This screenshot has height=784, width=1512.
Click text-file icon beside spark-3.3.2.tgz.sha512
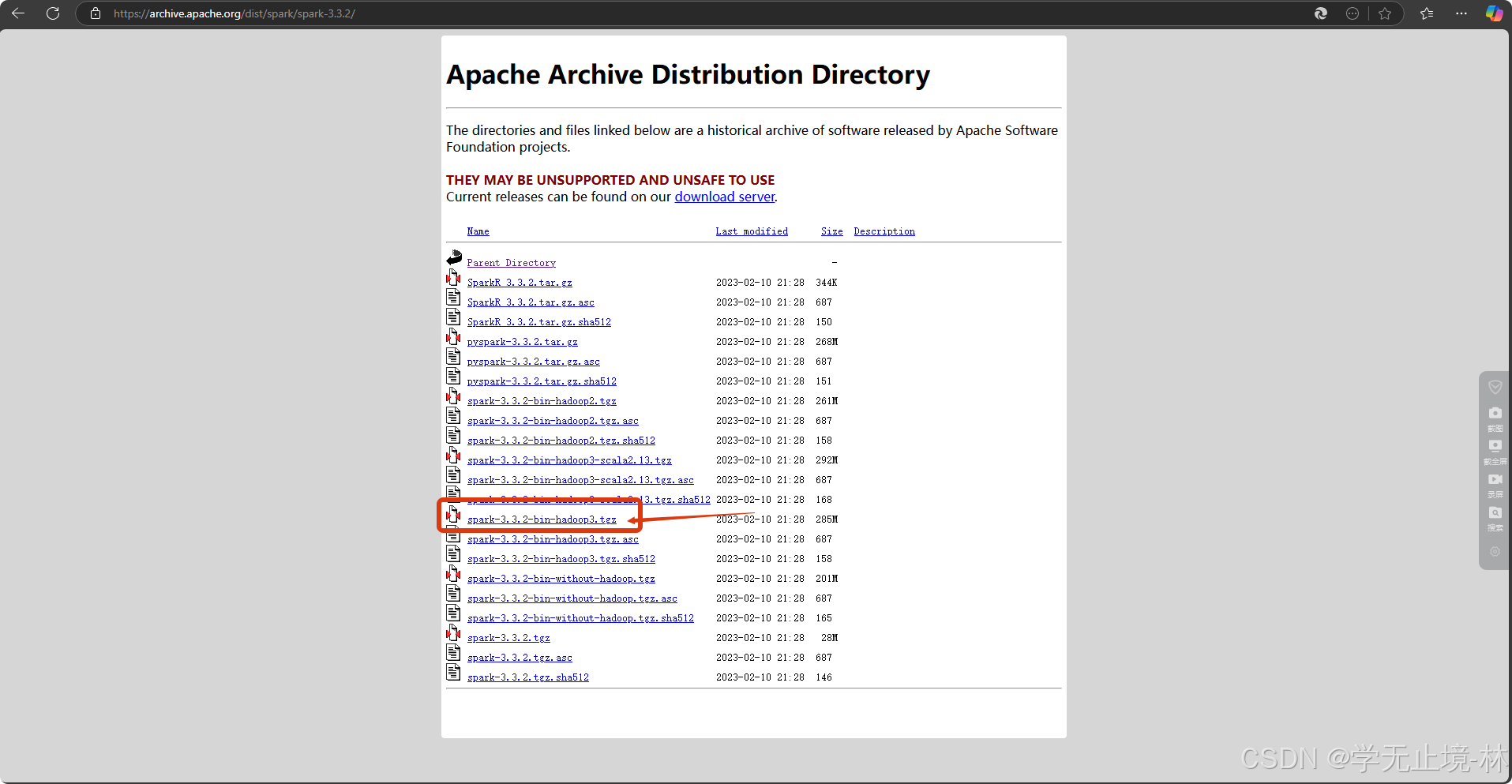pos(453,673)
